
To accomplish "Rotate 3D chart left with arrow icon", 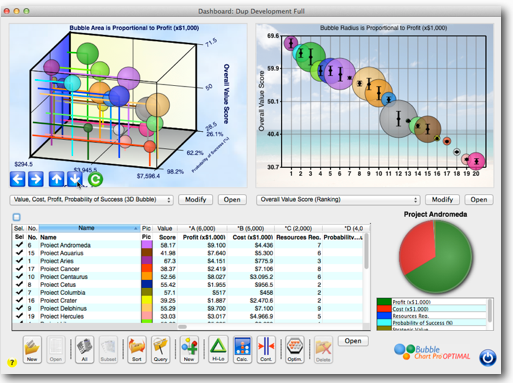I will (x=17, y=179).
